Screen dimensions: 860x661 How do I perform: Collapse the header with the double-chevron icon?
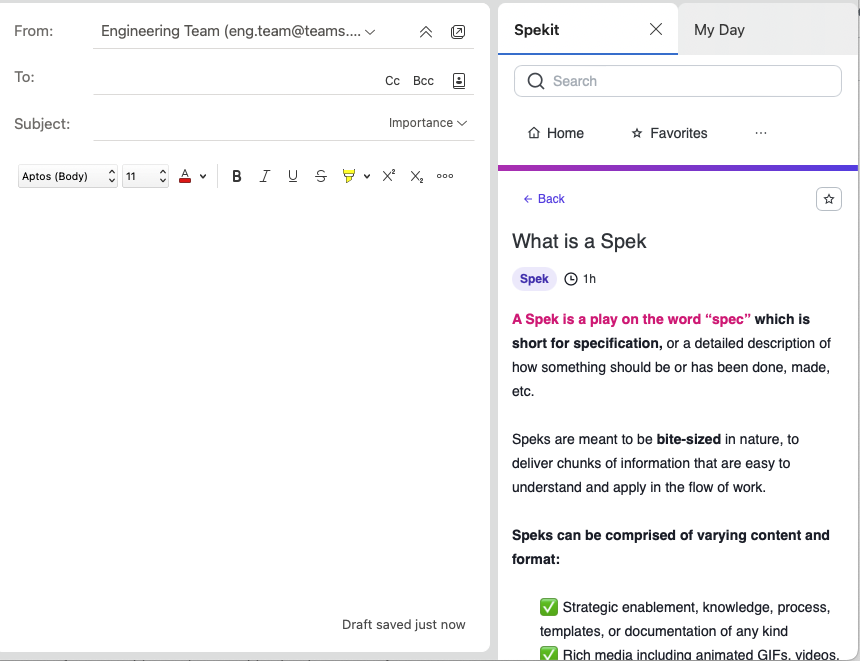pos(426,32)
